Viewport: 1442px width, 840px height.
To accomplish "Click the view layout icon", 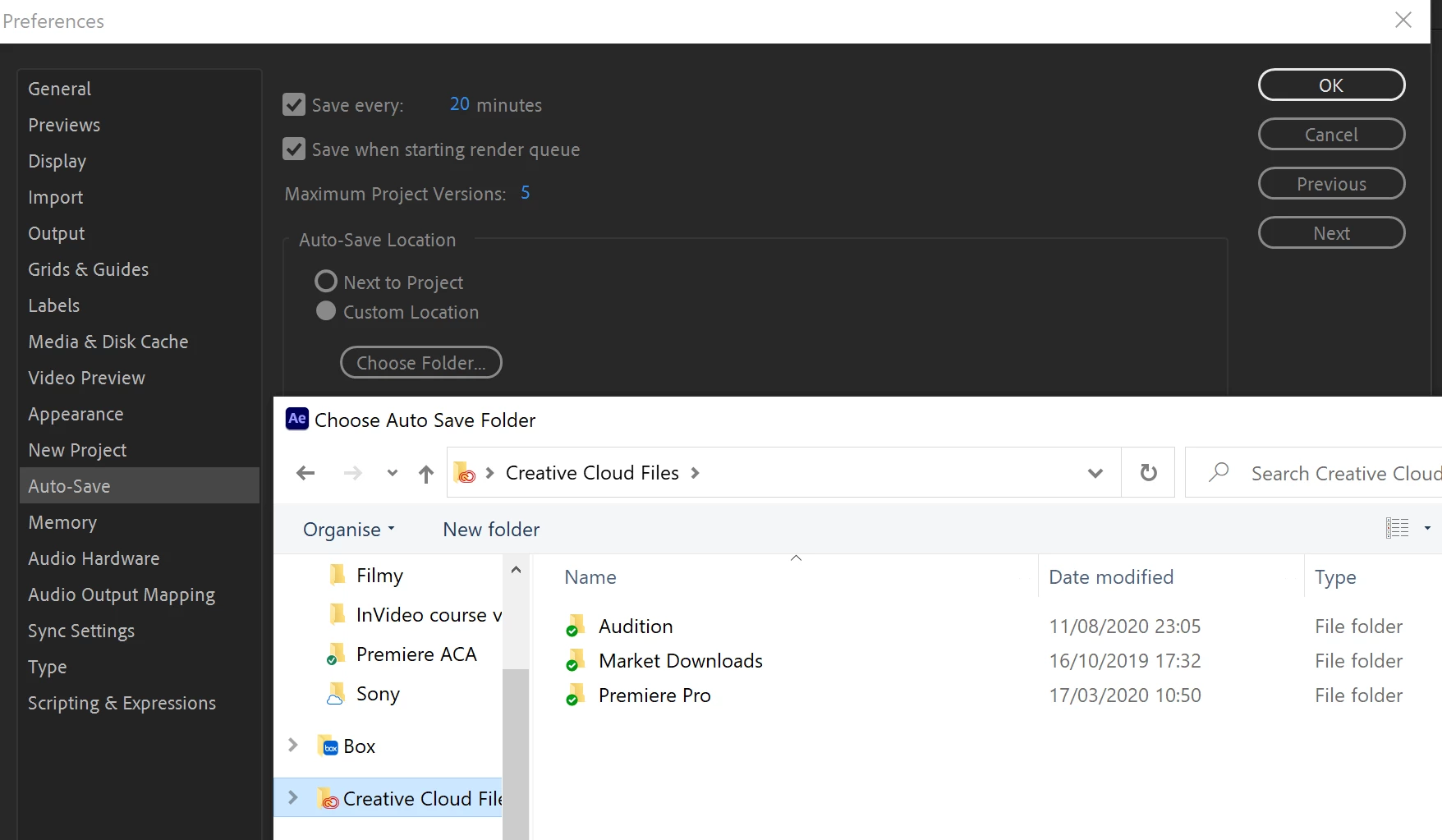I will point(1397,528).
